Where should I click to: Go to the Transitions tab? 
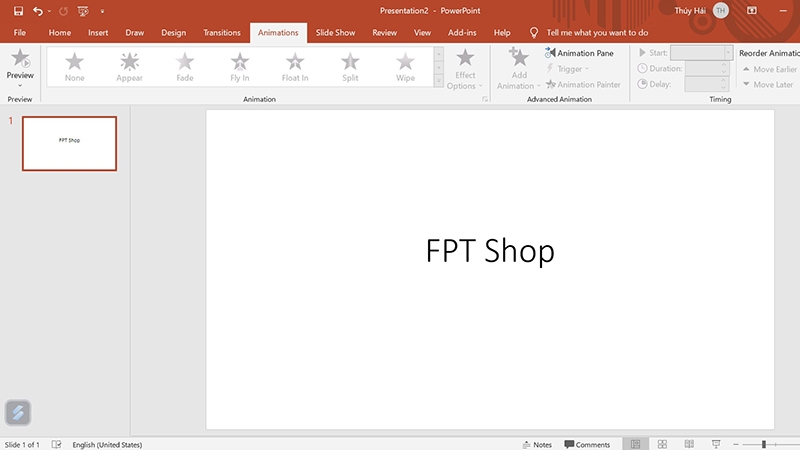tap(222, 33)
